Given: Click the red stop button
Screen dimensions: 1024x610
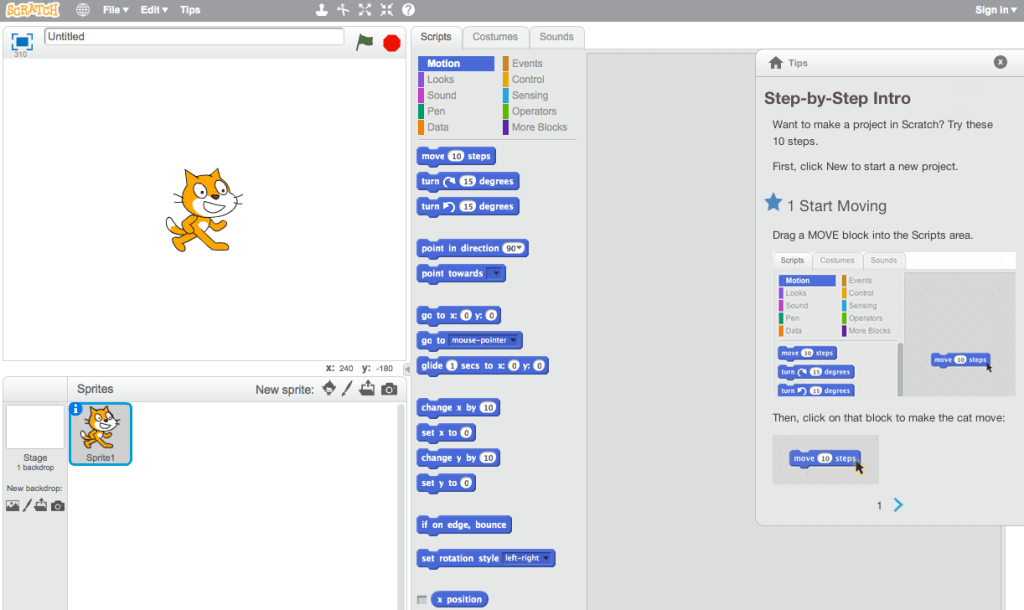Looking at the screenshot, I should (x=392, y=43).
